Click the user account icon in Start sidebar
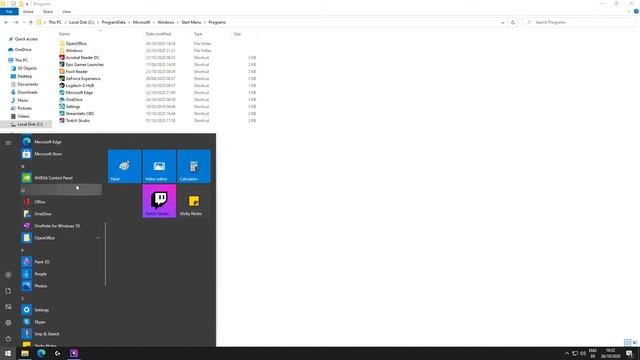 8,275
